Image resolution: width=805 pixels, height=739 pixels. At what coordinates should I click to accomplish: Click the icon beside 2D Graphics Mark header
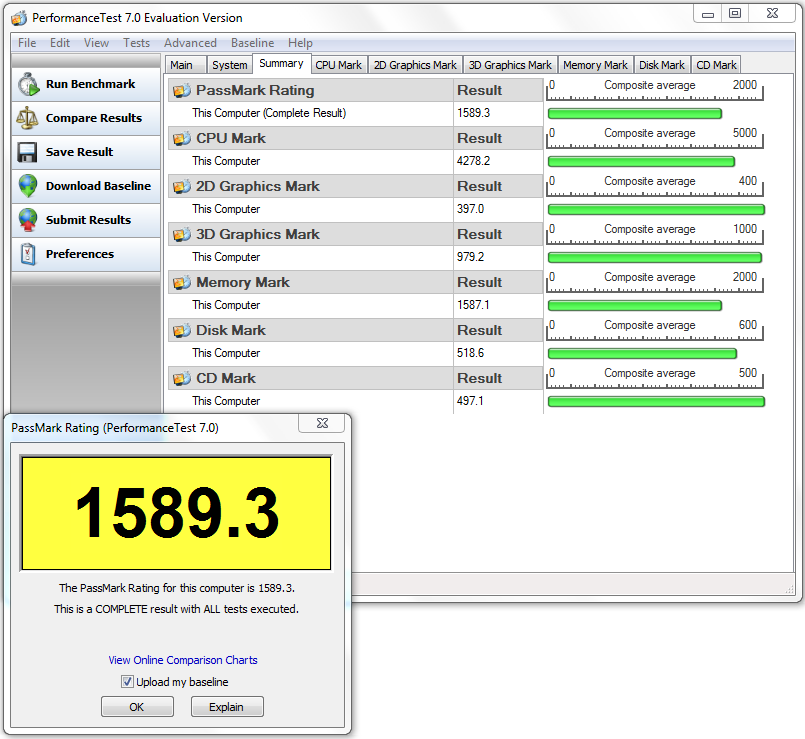(181, 187)
